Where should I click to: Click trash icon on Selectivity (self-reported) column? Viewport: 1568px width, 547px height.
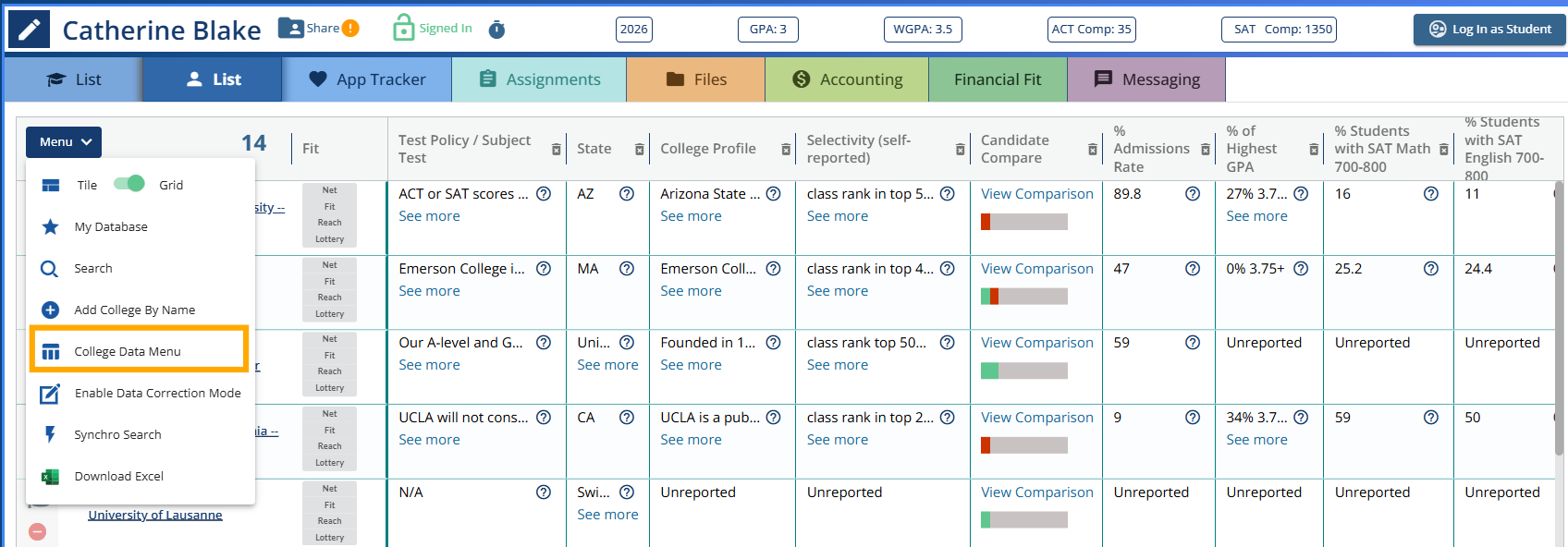[x=961, y=149]
